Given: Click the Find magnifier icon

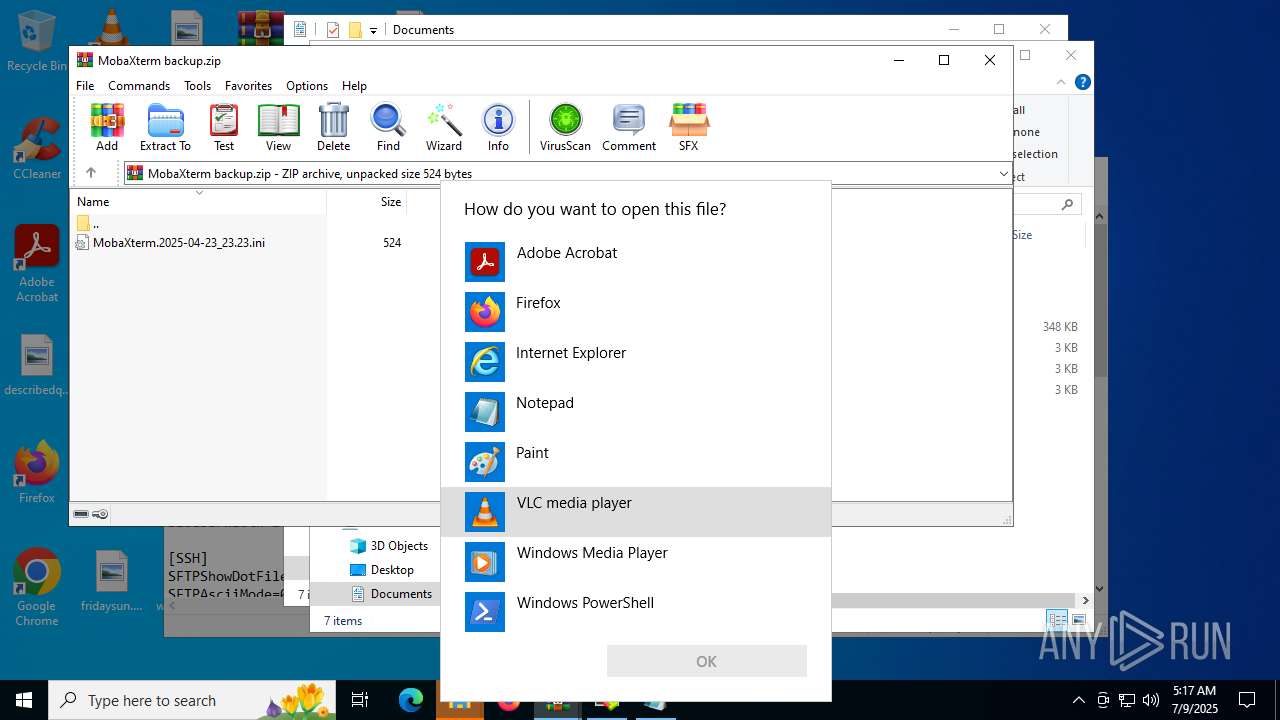Looking at the screenshot, I should 388,127.
